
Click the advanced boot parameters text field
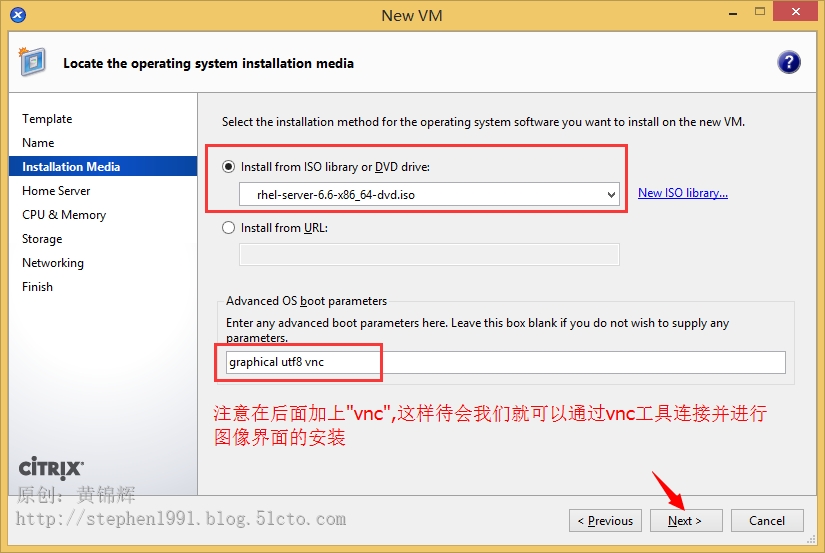pyautogui.click(x=506, y=363)
